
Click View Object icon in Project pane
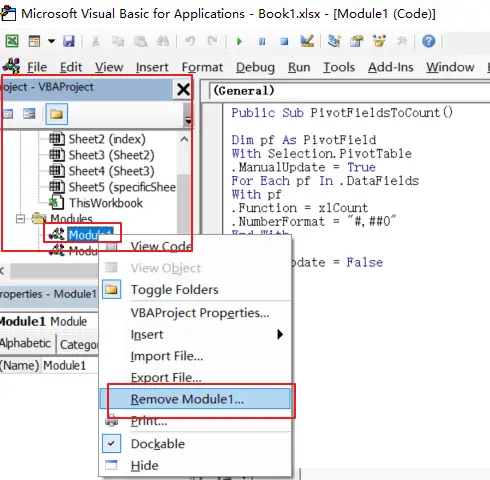point(29,114)
